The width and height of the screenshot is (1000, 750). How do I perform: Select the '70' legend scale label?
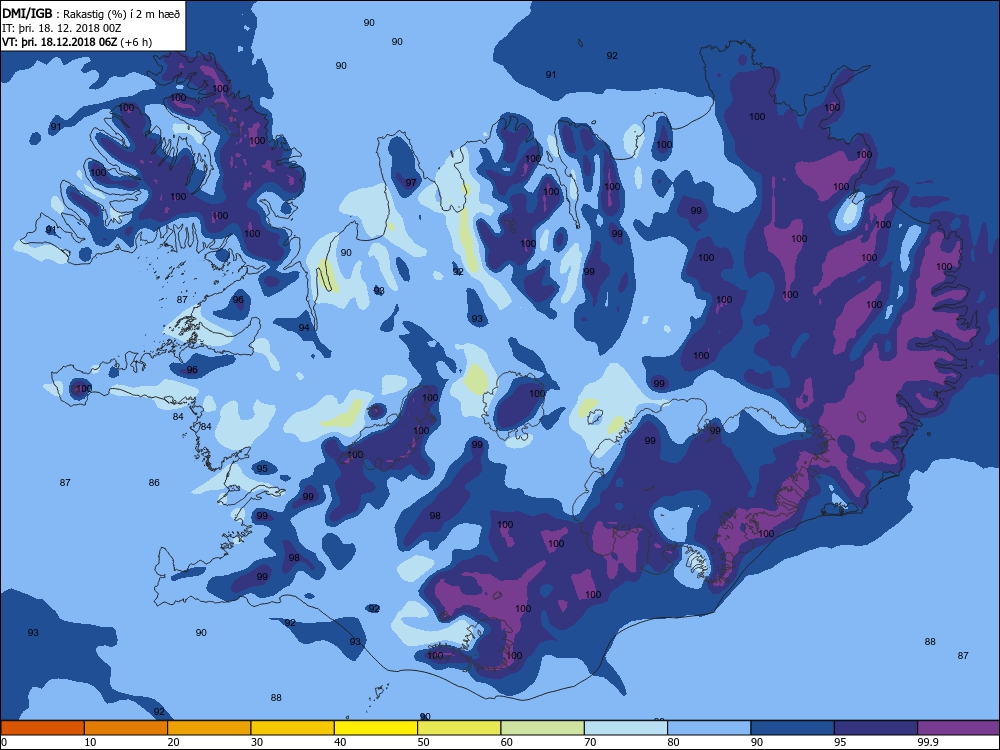(x=591, y=742)
